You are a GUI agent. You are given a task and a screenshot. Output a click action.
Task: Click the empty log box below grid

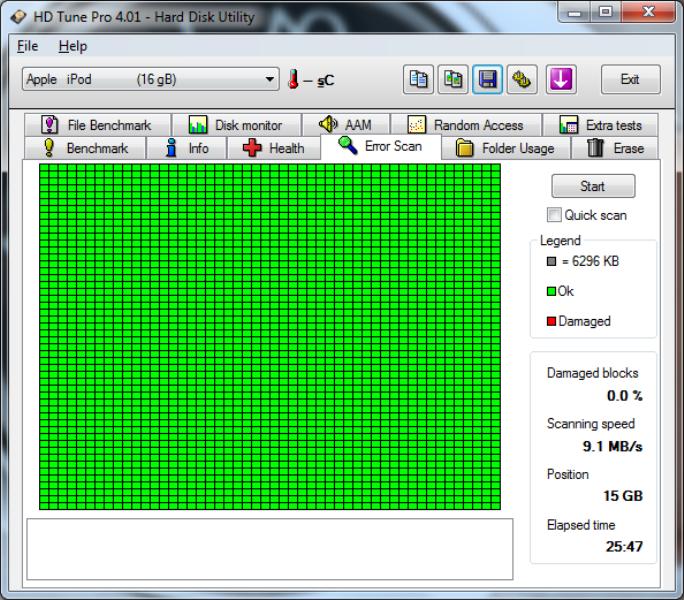[x=269, y=549]
